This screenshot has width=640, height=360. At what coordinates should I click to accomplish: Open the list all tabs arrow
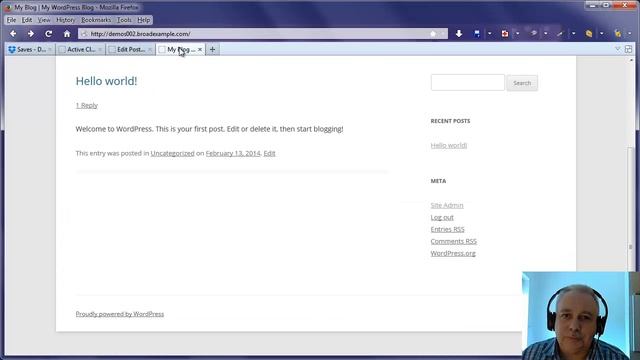point(618,49)
